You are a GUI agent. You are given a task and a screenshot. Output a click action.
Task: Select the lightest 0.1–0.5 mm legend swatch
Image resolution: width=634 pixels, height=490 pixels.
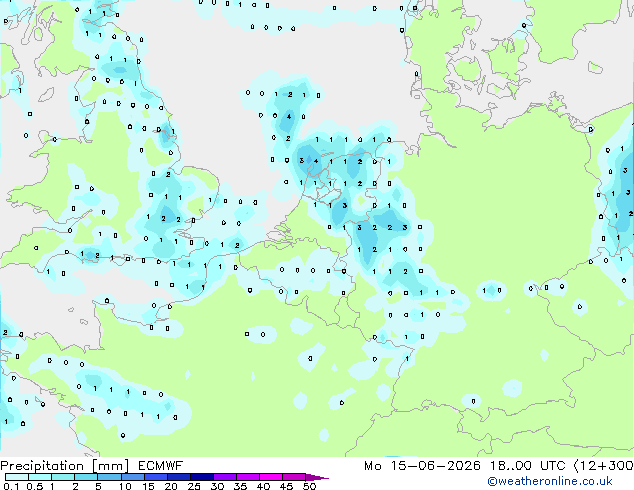(x=17, y=477)
